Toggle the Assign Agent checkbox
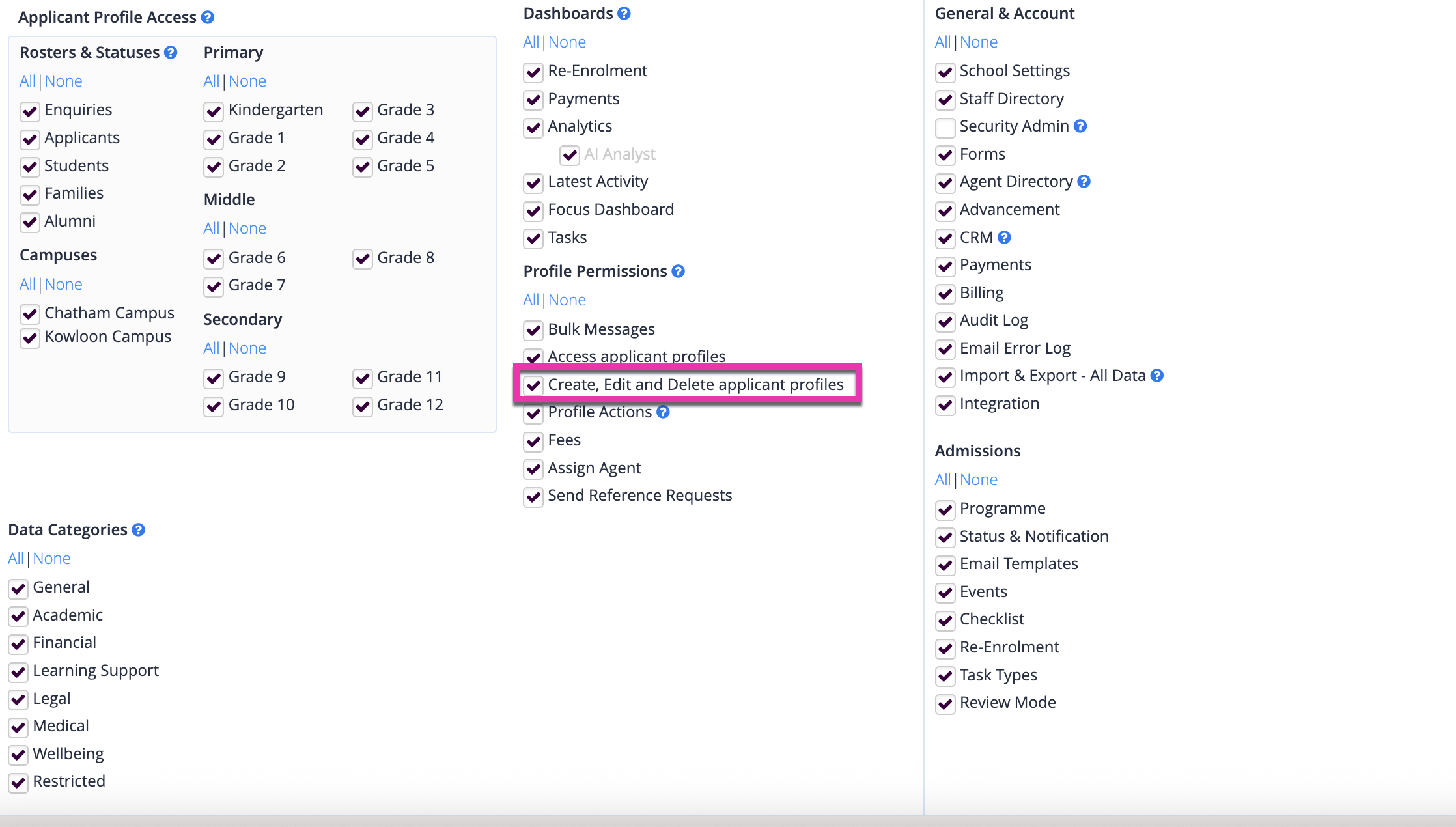This screenshot has width=1456, height=827. point(533,470)
